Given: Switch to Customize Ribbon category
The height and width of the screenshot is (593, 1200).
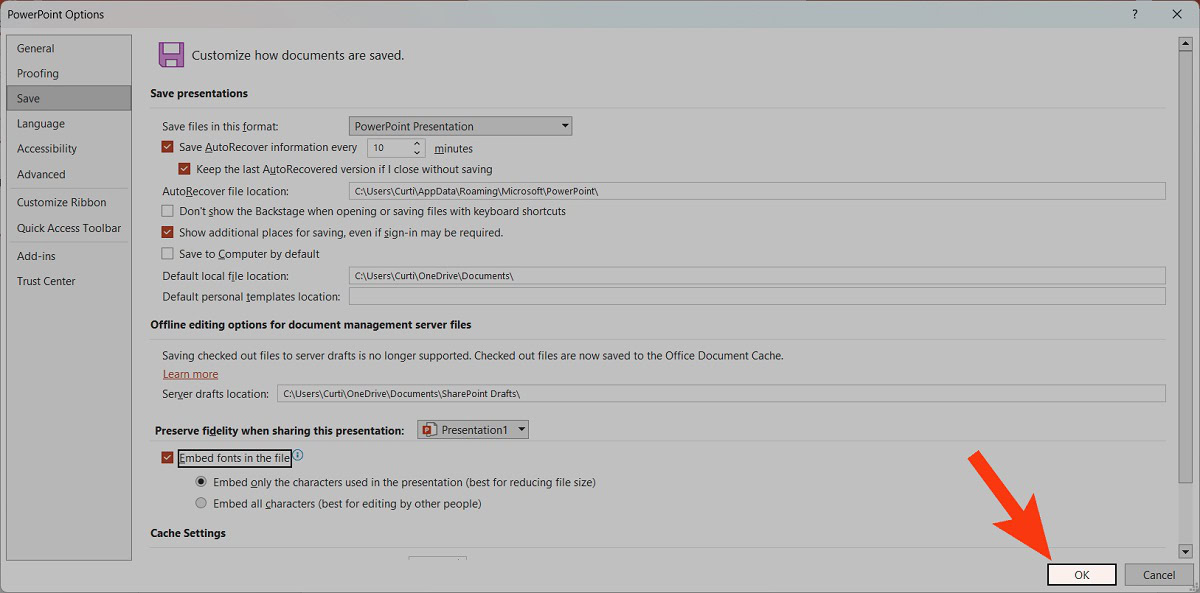Looking at the screenshot, I should (x=61, y=202).
